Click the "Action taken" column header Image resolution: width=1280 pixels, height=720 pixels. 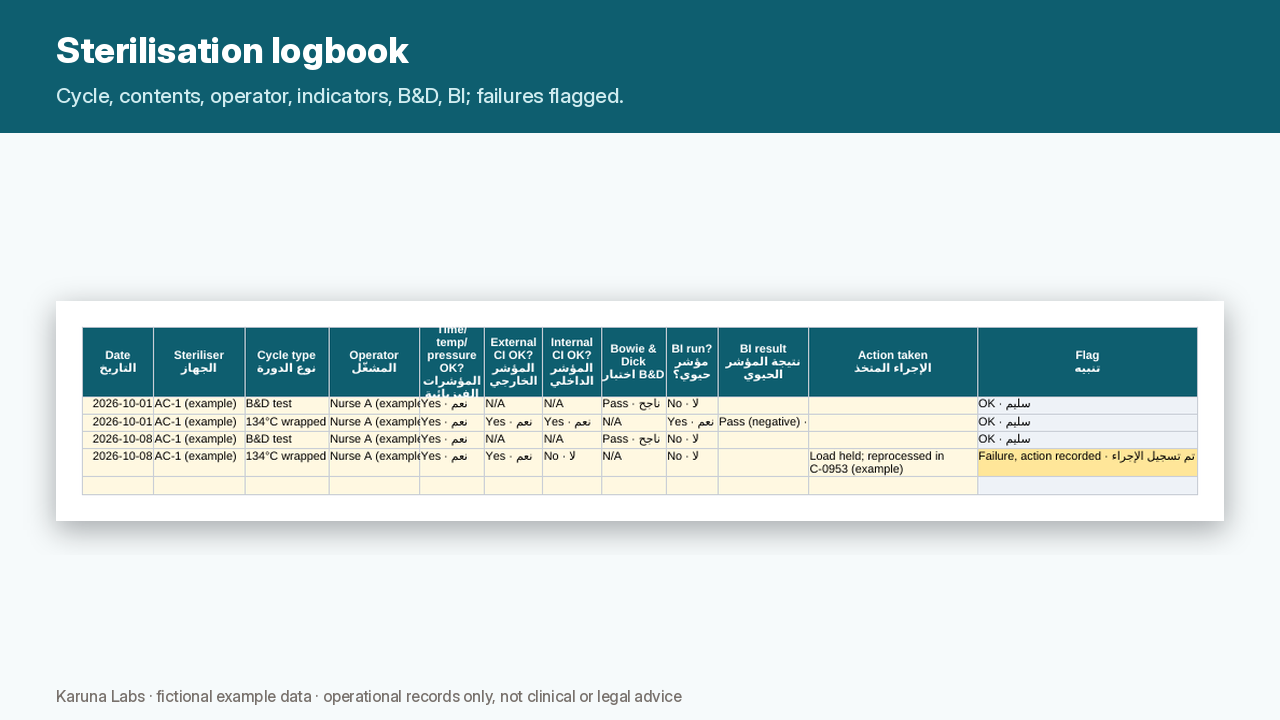click(x=893, y=362)
